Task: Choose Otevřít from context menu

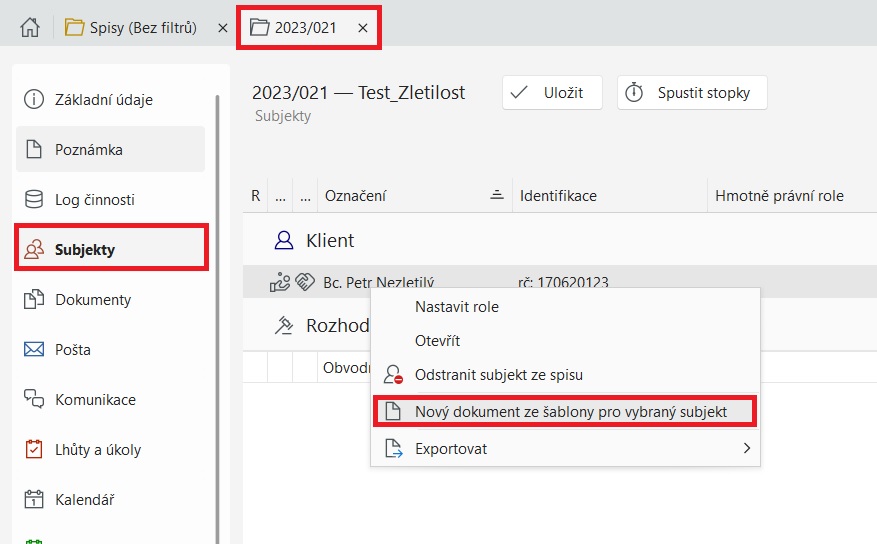Action: point(565,340)
